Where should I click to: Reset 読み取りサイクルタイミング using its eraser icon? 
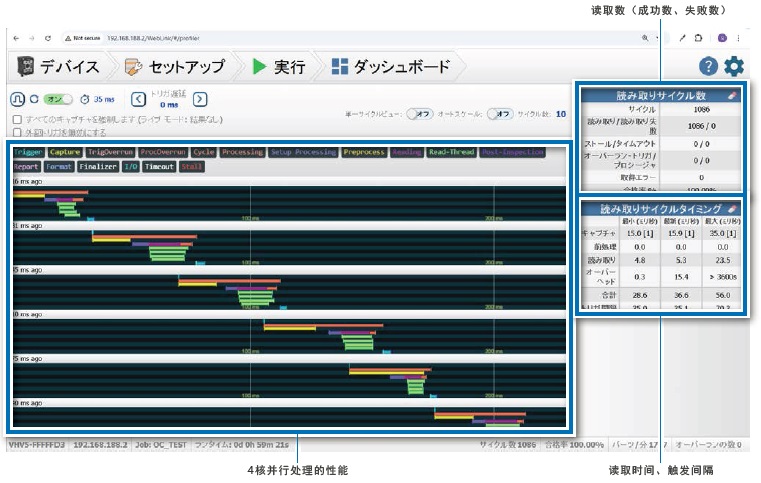tap(732, 209)
